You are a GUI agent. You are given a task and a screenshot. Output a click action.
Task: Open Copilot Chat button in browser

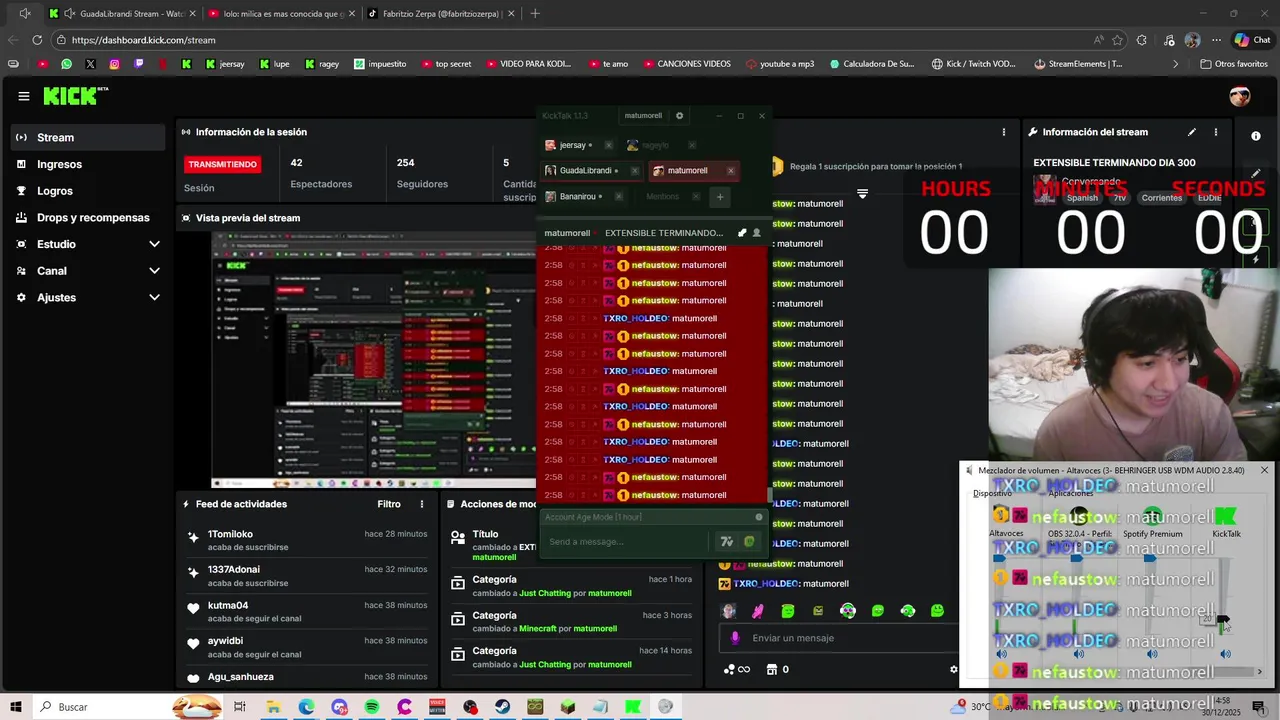(1252, 40)
